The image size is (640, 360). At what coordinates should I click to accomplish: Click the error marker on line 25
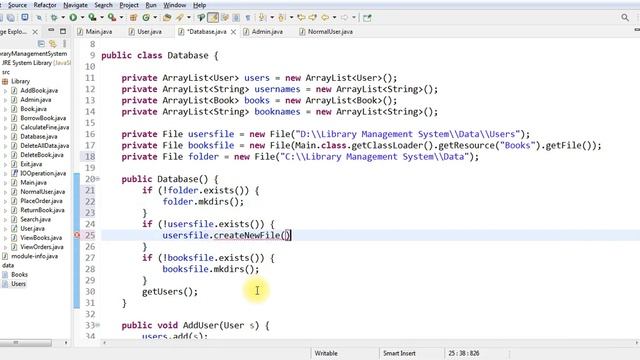pyautogui.click(x=77, y=235)
